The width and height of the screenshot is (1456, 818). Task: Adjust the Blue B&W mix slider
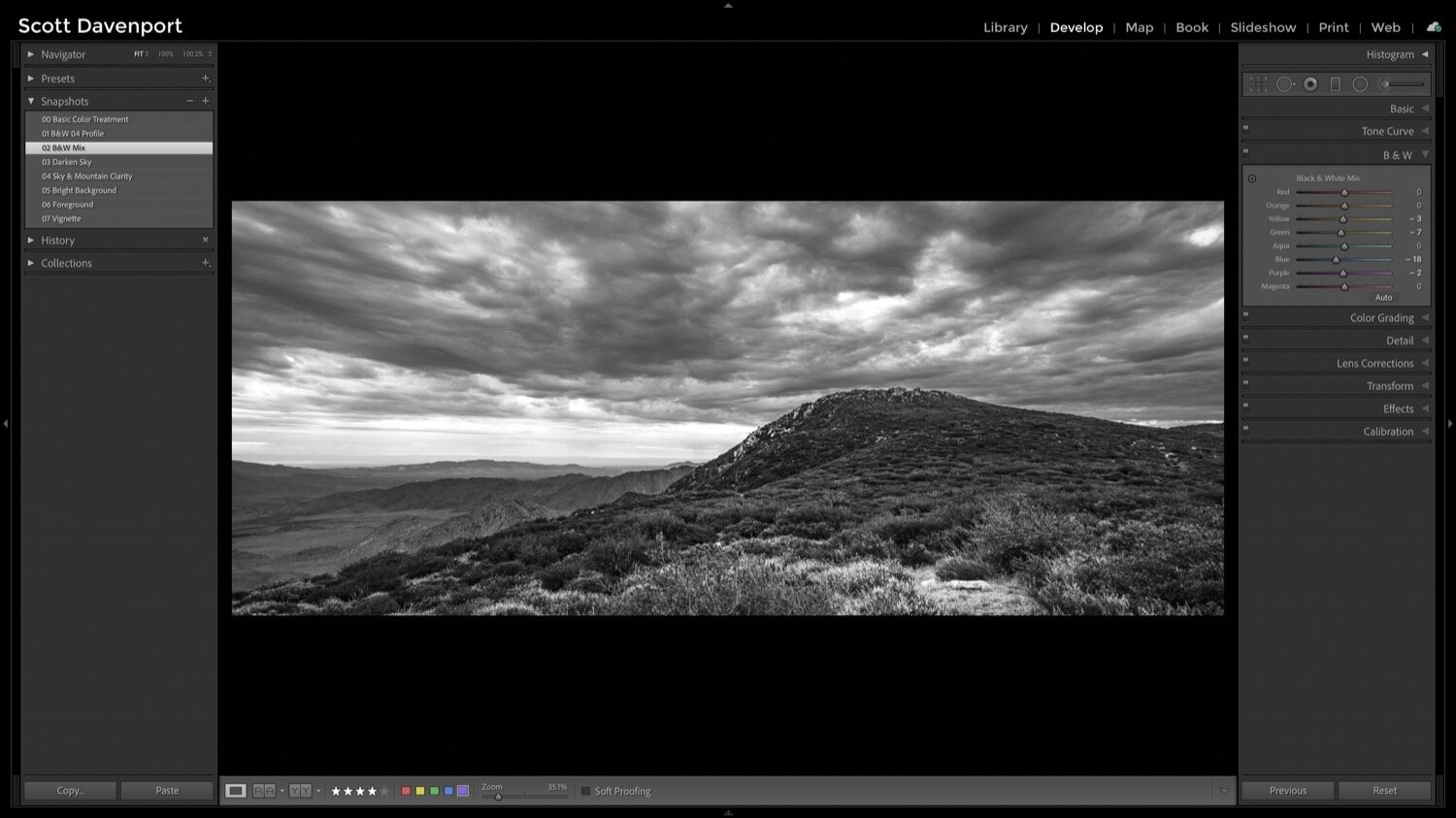(x=1336, y=260)
